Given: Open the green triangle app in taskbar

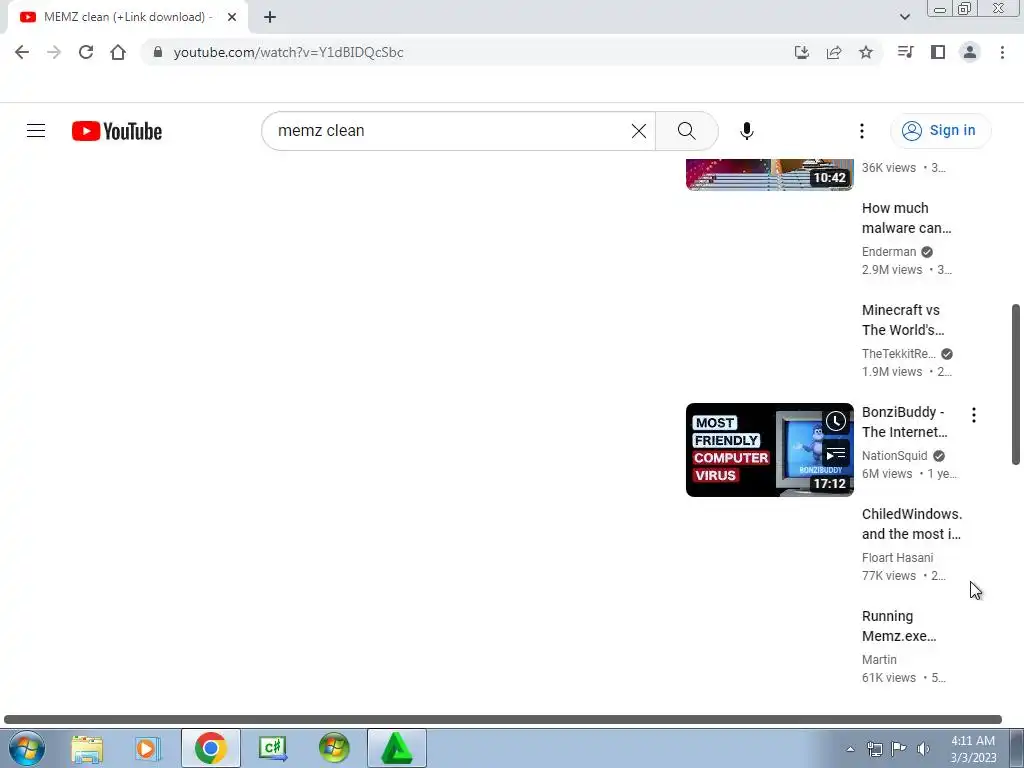Looking at the screenshot, I should coord(396,748).
